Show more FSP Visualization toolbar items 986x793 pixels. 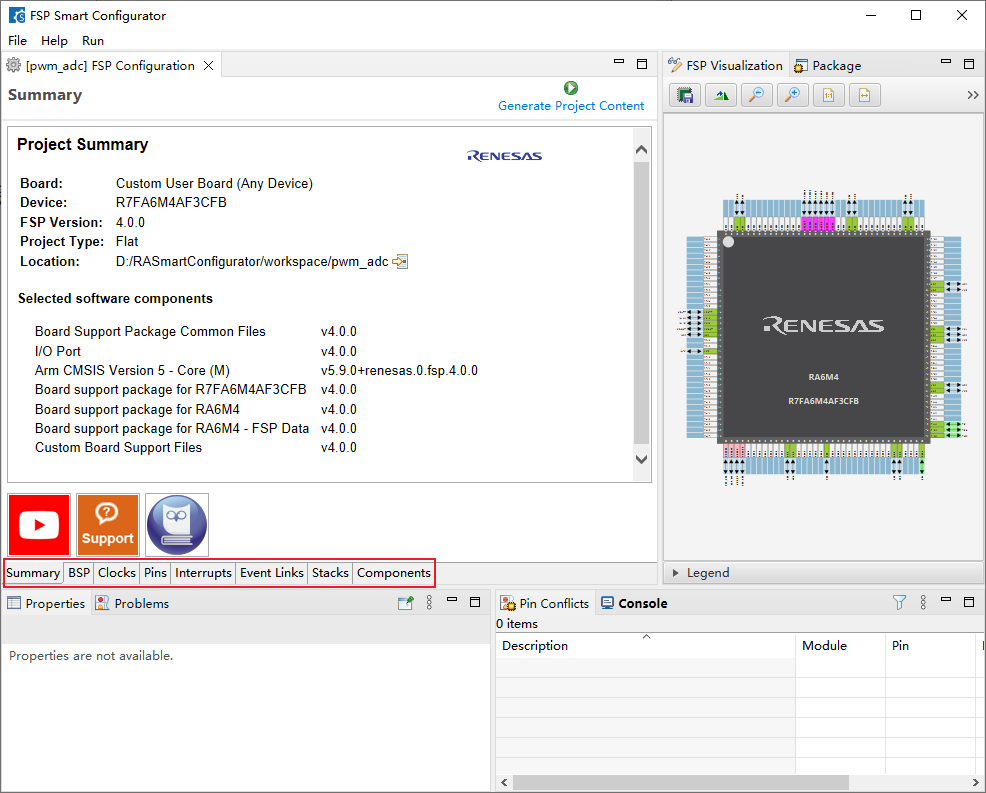pyautogui.click(x=973, y=95)
